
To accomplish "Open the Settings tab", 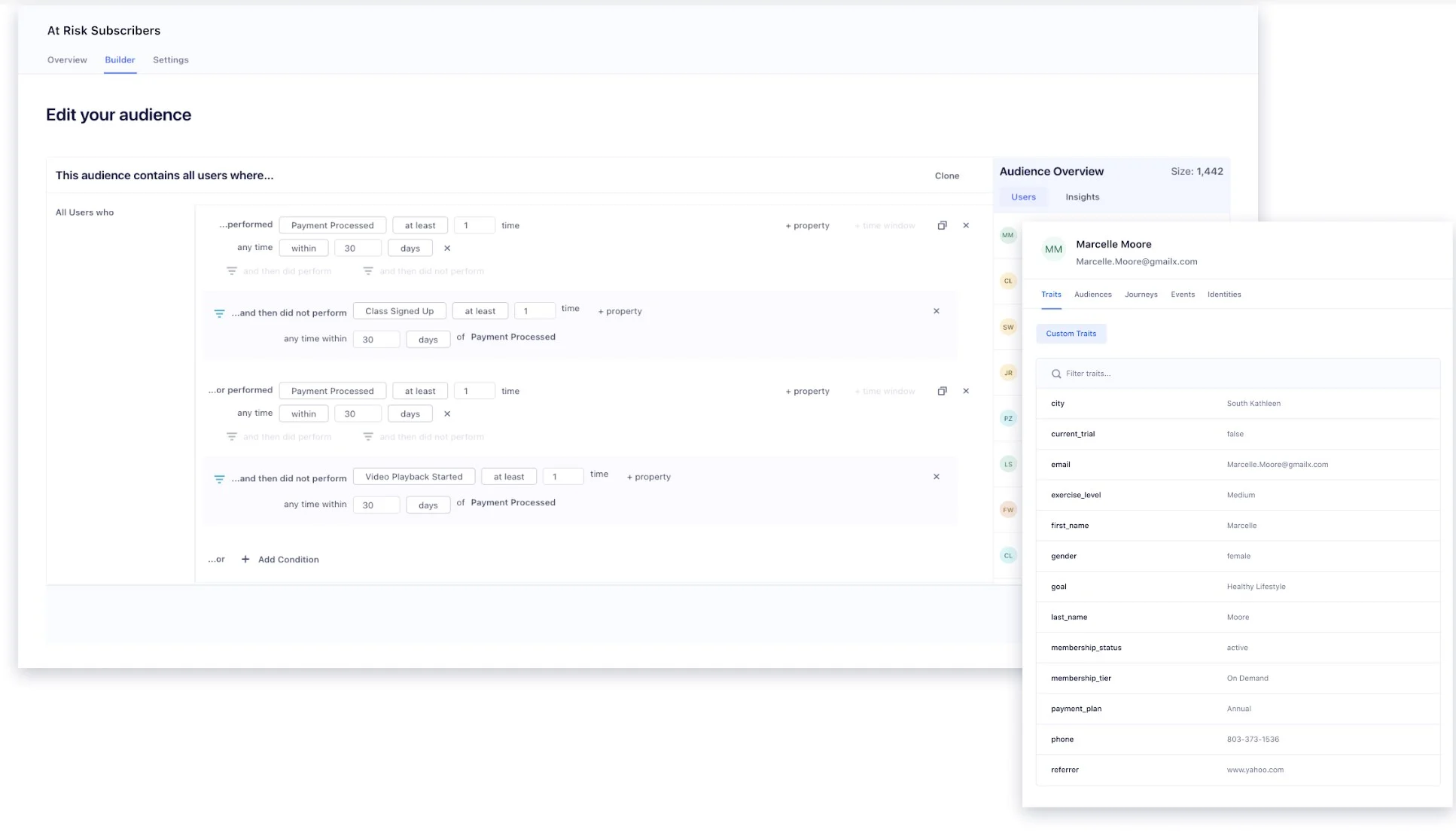I will (x=170, y=60).
